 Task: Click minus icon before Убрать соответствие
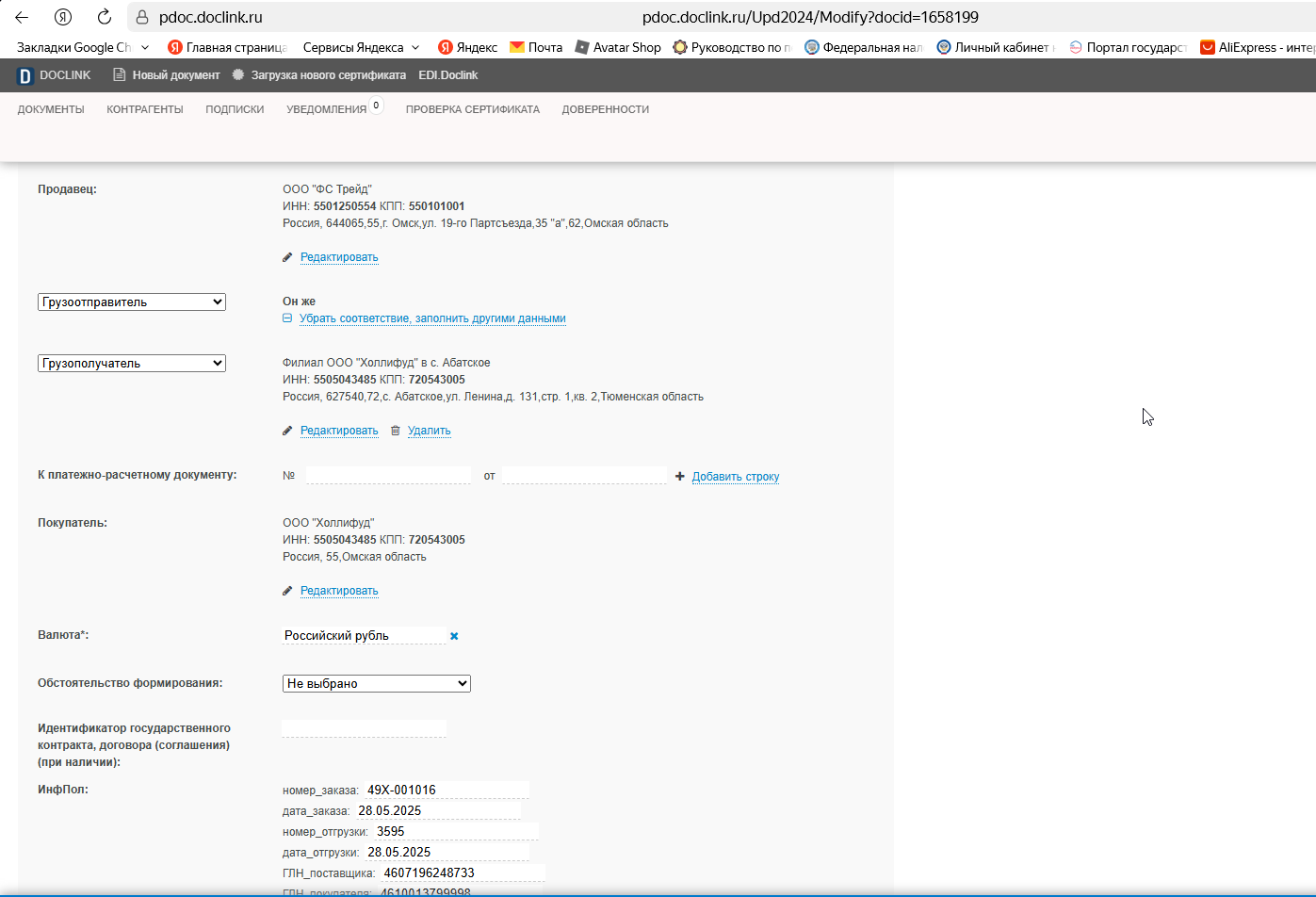[287, 318]
